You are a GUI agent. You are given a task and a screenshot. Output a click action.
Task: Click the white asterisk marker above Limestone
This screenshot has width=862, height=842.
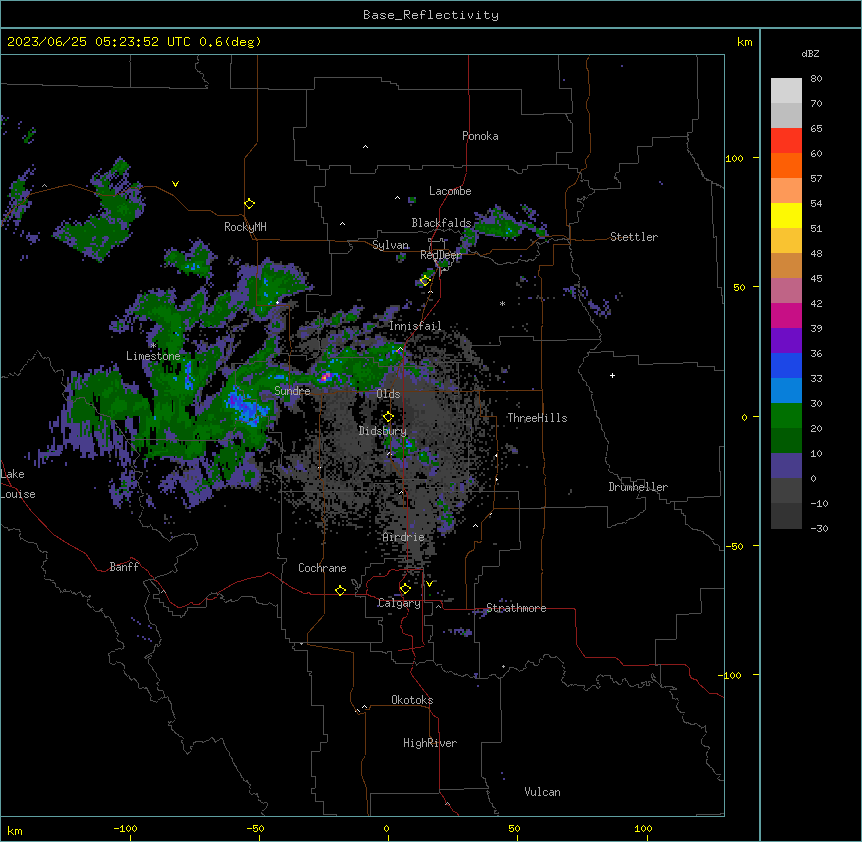(x=153, y=345)
